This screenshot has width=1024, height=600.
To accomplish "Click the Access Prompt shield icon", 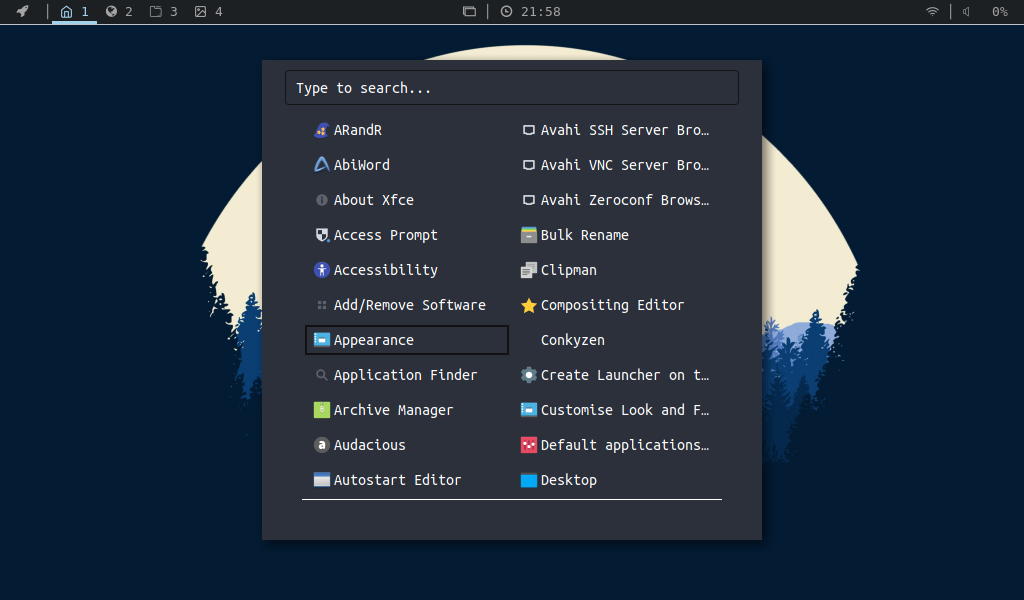I will pyautogui.click(x=321, y=235).
